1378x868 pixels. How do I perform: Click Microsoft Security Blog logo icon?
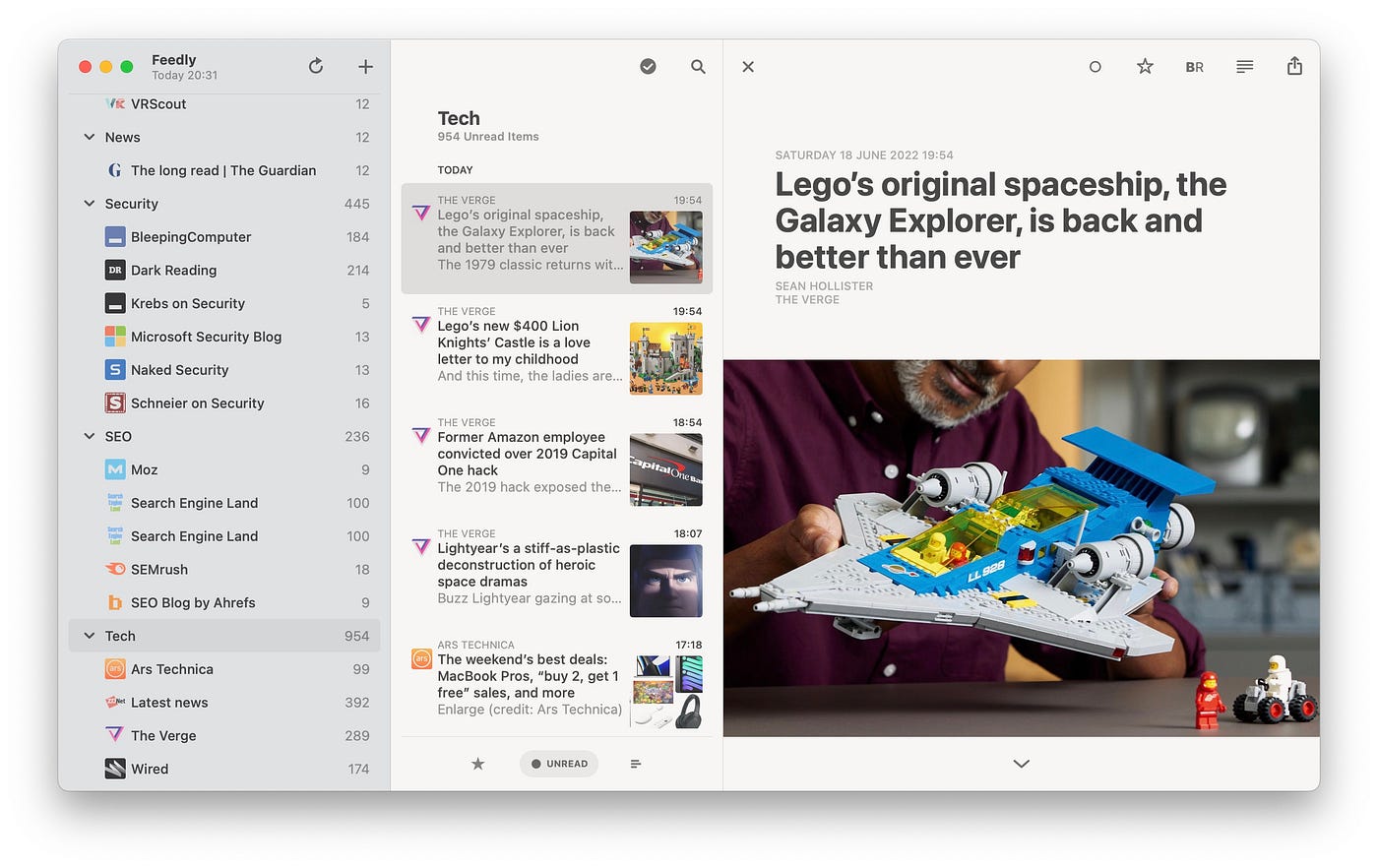[115, 337]
